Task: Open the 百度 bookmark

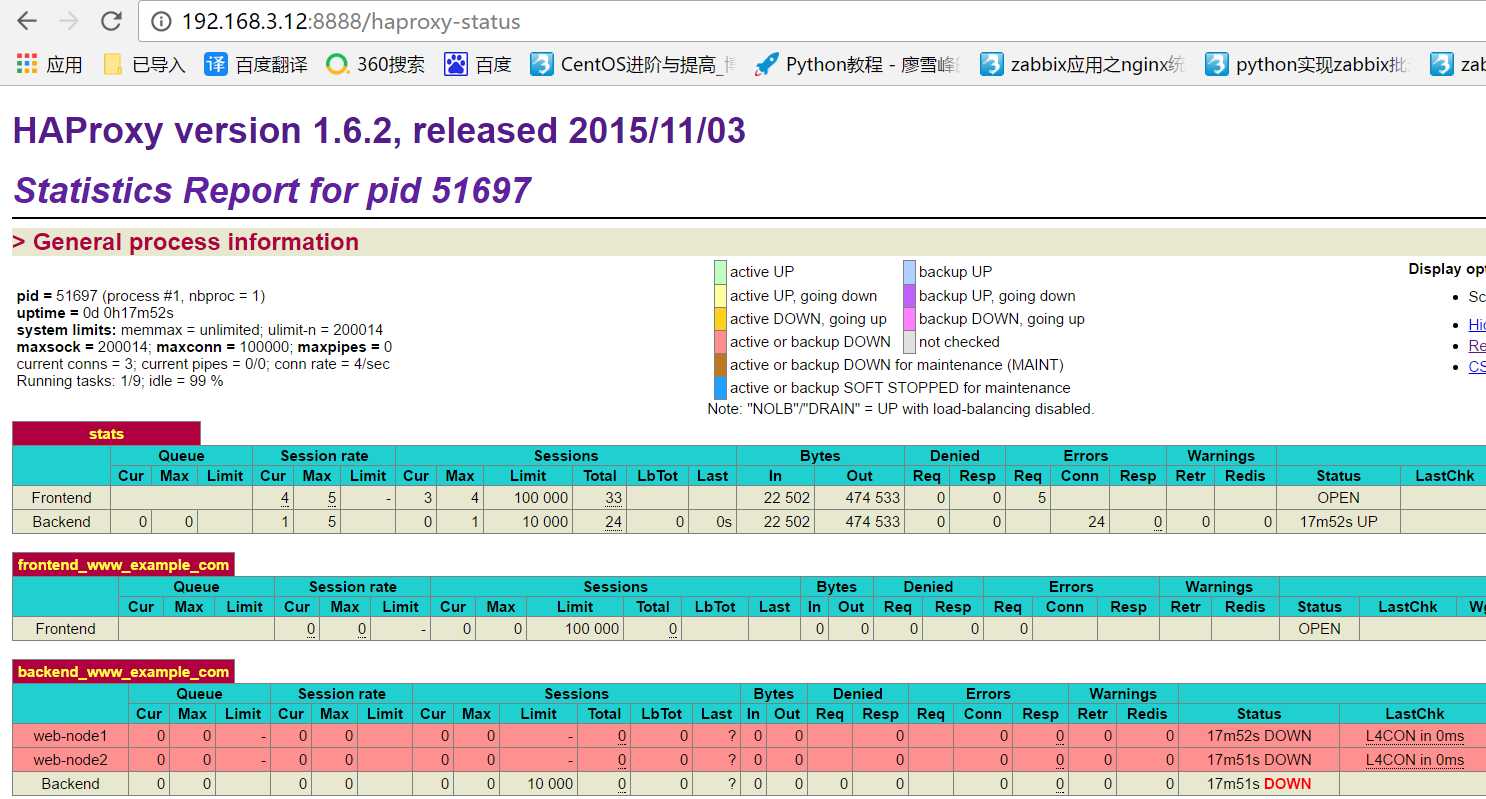Action: click(x=479, y=64)
